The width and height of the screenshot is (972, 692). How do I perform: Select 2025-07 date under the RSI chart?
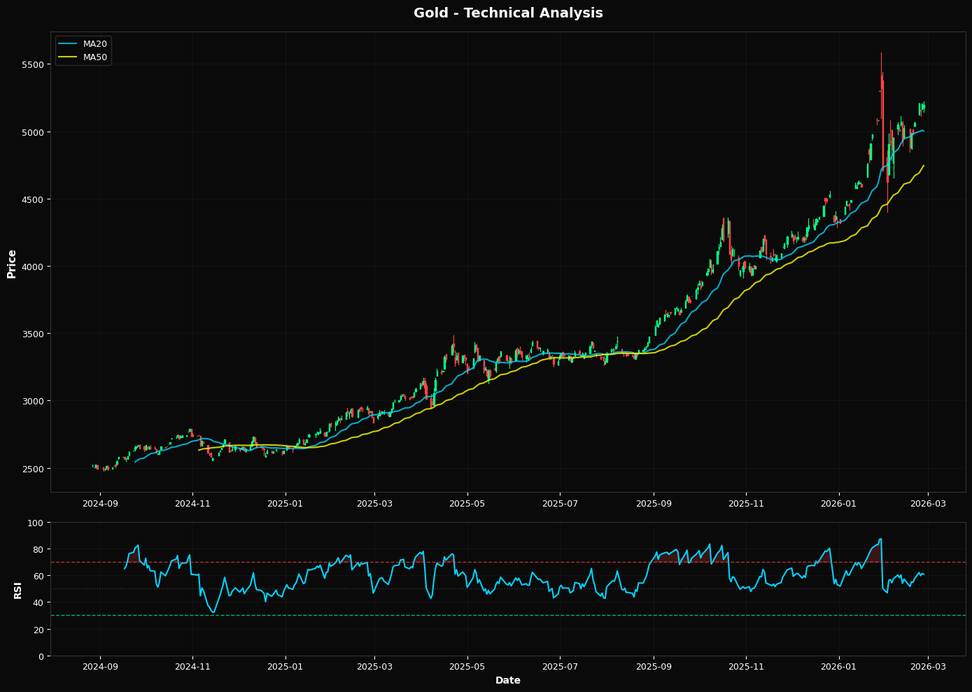pos(560,667)
